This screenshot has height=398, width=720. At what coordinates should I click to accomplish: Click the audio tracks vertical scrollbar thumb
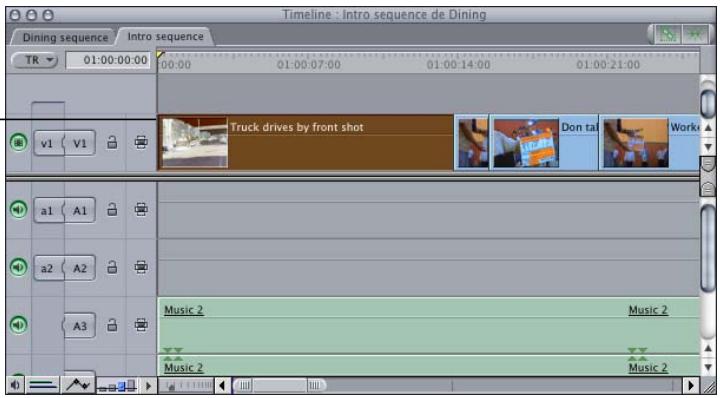[708, 248]
